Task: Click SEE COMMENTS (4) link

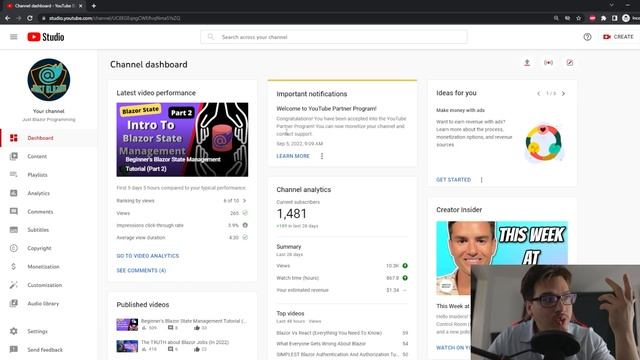Action: pos(141,270)
